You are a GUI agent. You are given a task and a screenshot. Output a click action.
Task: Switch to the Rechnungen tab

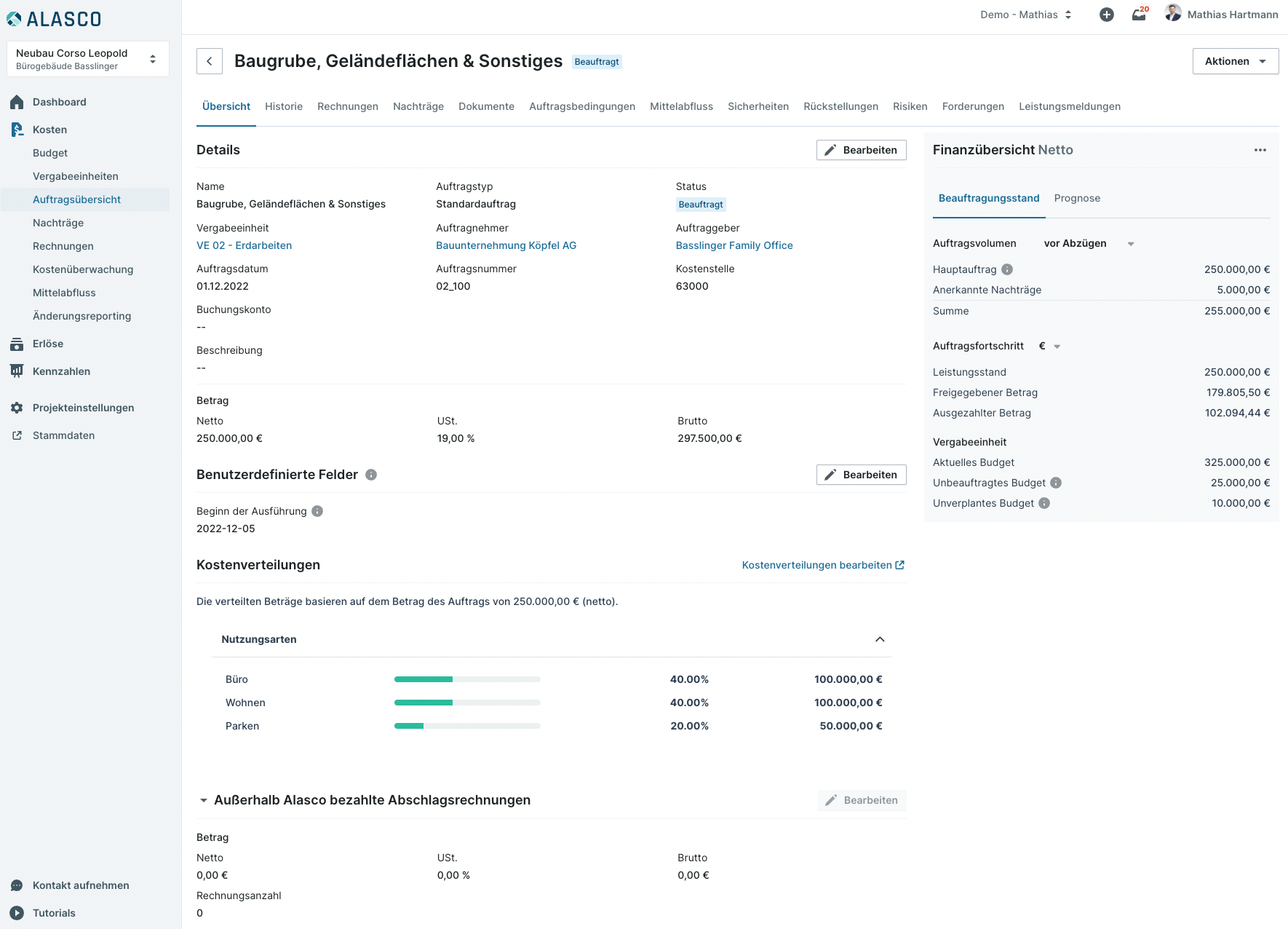click(x=348, y=106)
